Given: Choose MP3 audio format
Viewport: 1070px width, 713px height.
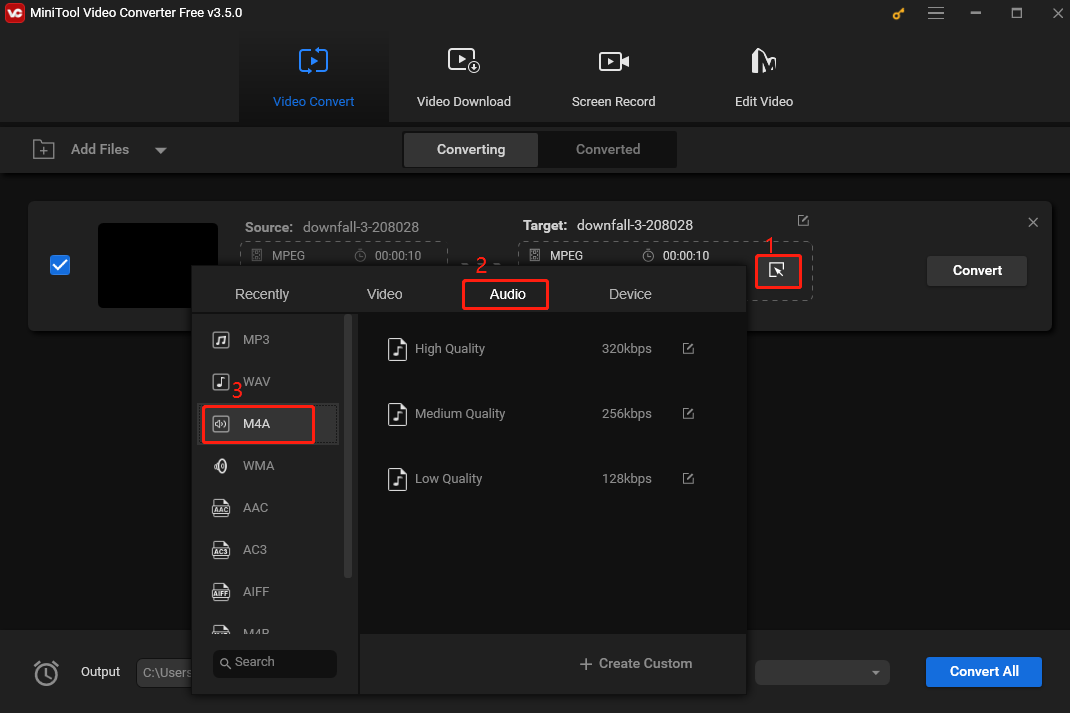Looking at the screenshot, I should tap(270, 340).
